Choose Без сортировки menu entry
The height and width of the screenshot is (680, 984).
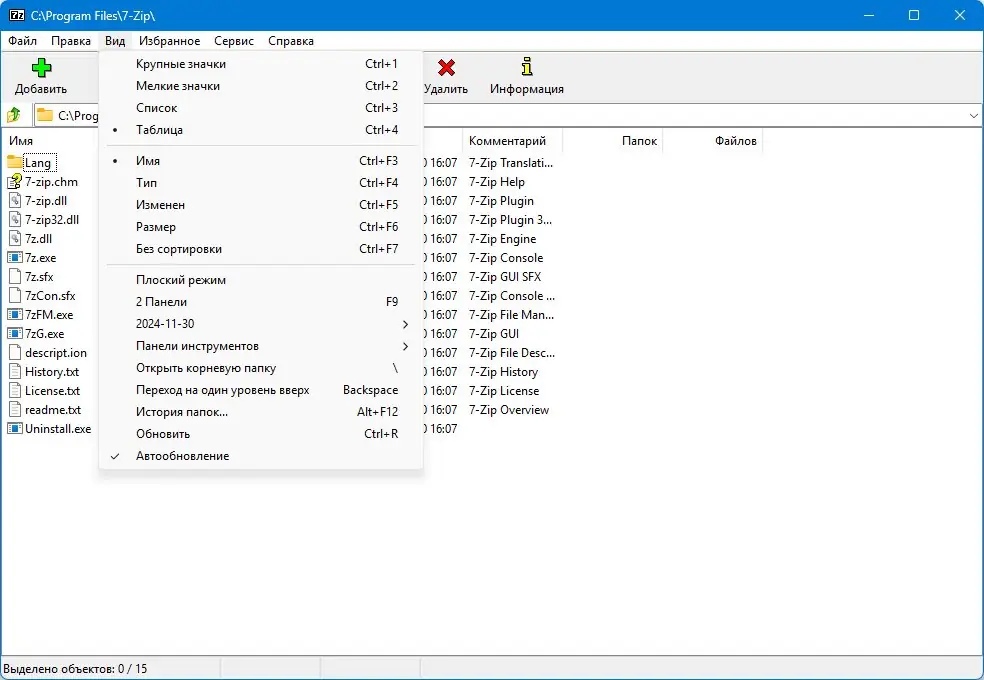[x=260, y=249]
